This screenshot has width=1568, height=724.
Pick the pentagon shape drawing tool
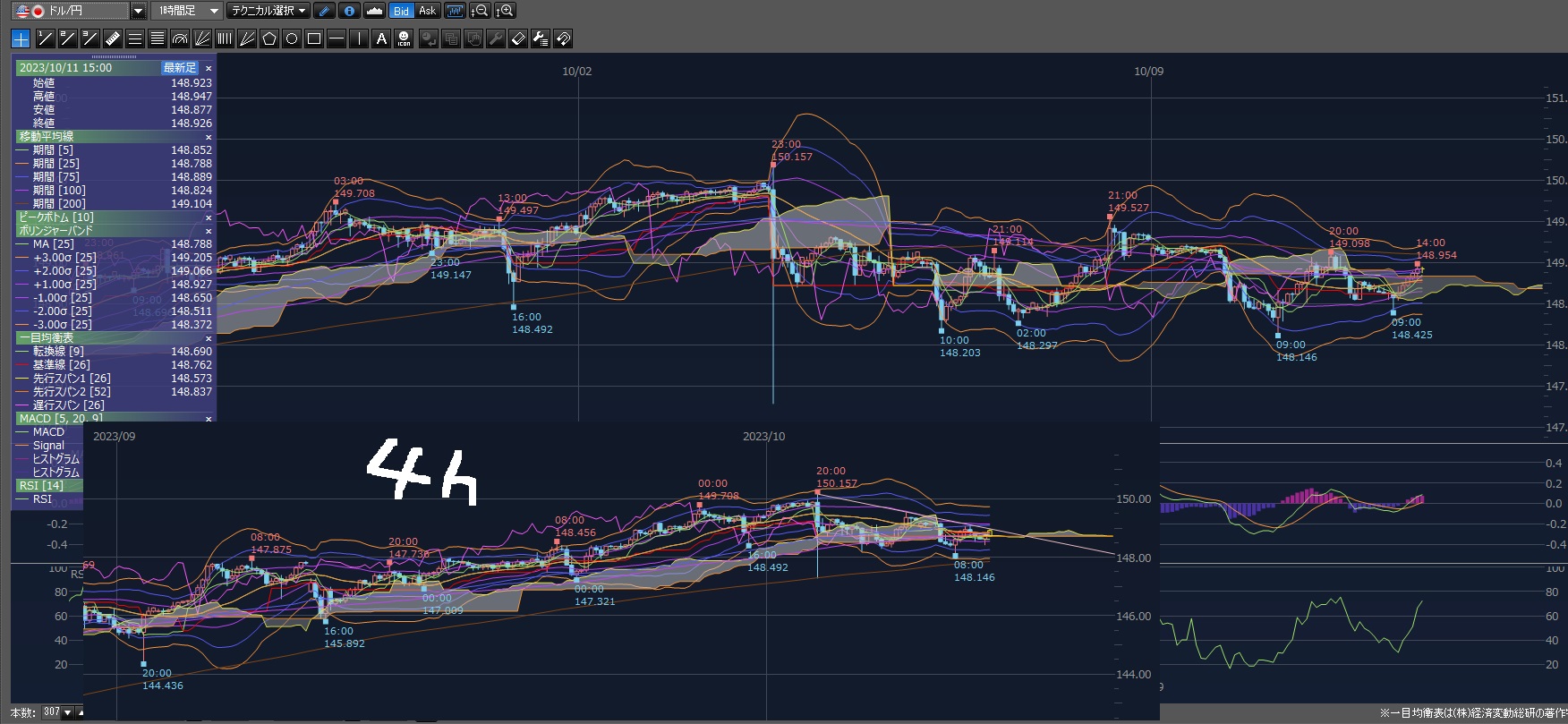(269, 38)
